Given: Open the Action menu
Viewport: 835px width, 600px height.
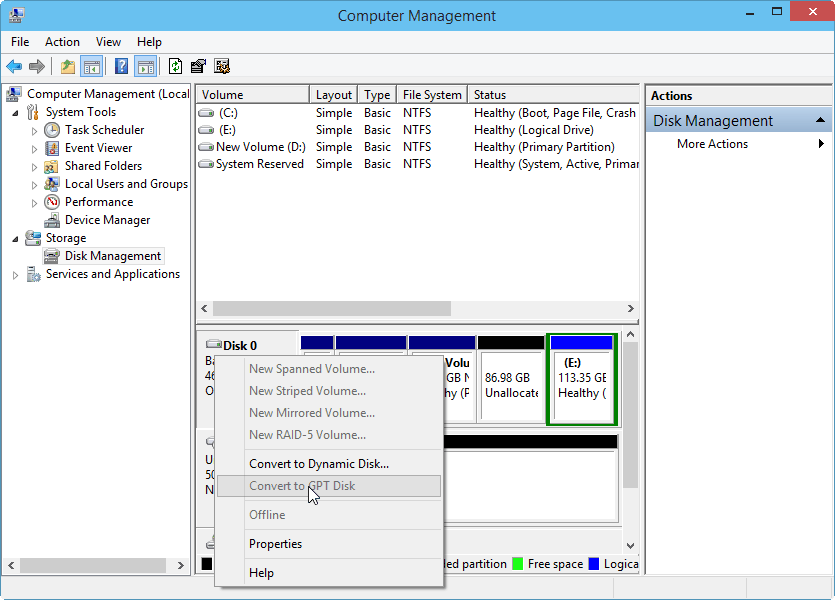Looking at the screenshot, I should click(x=62, y=42).
